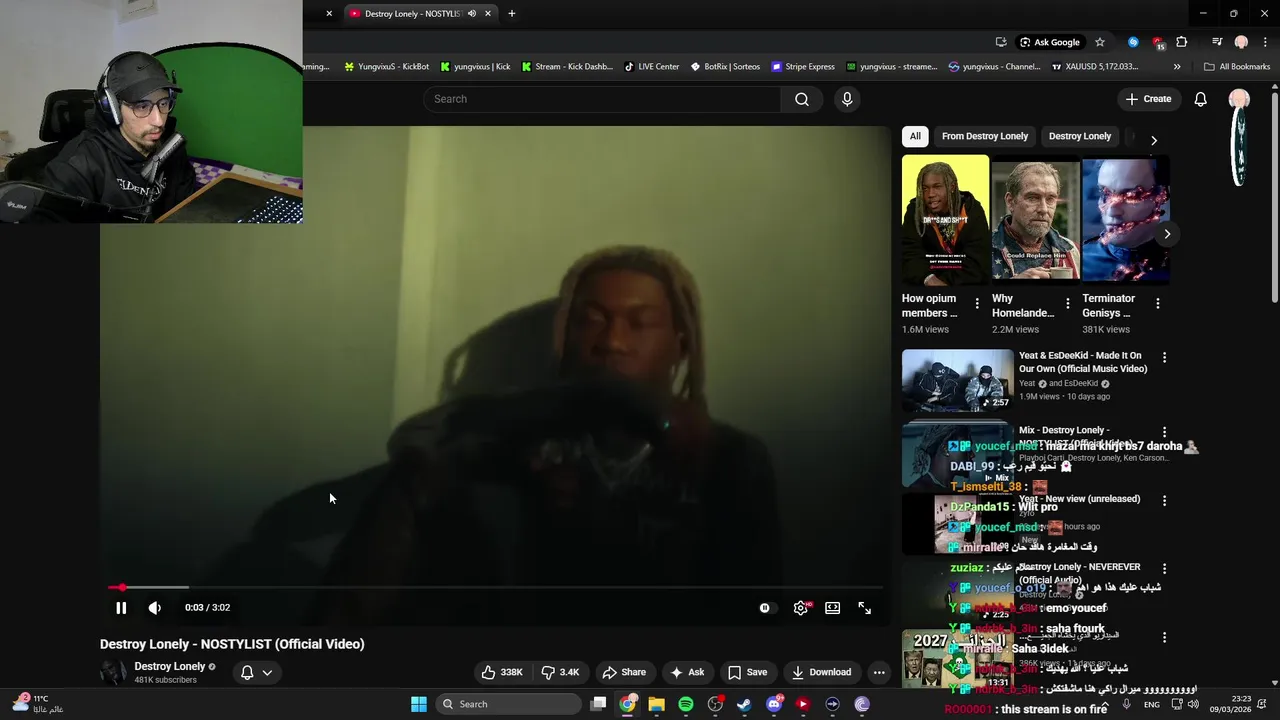This screenshot has width=1280, height=720.
Task: Open options for Yeat & EsDeeKid video
Action: click(x=1164, y=357)
